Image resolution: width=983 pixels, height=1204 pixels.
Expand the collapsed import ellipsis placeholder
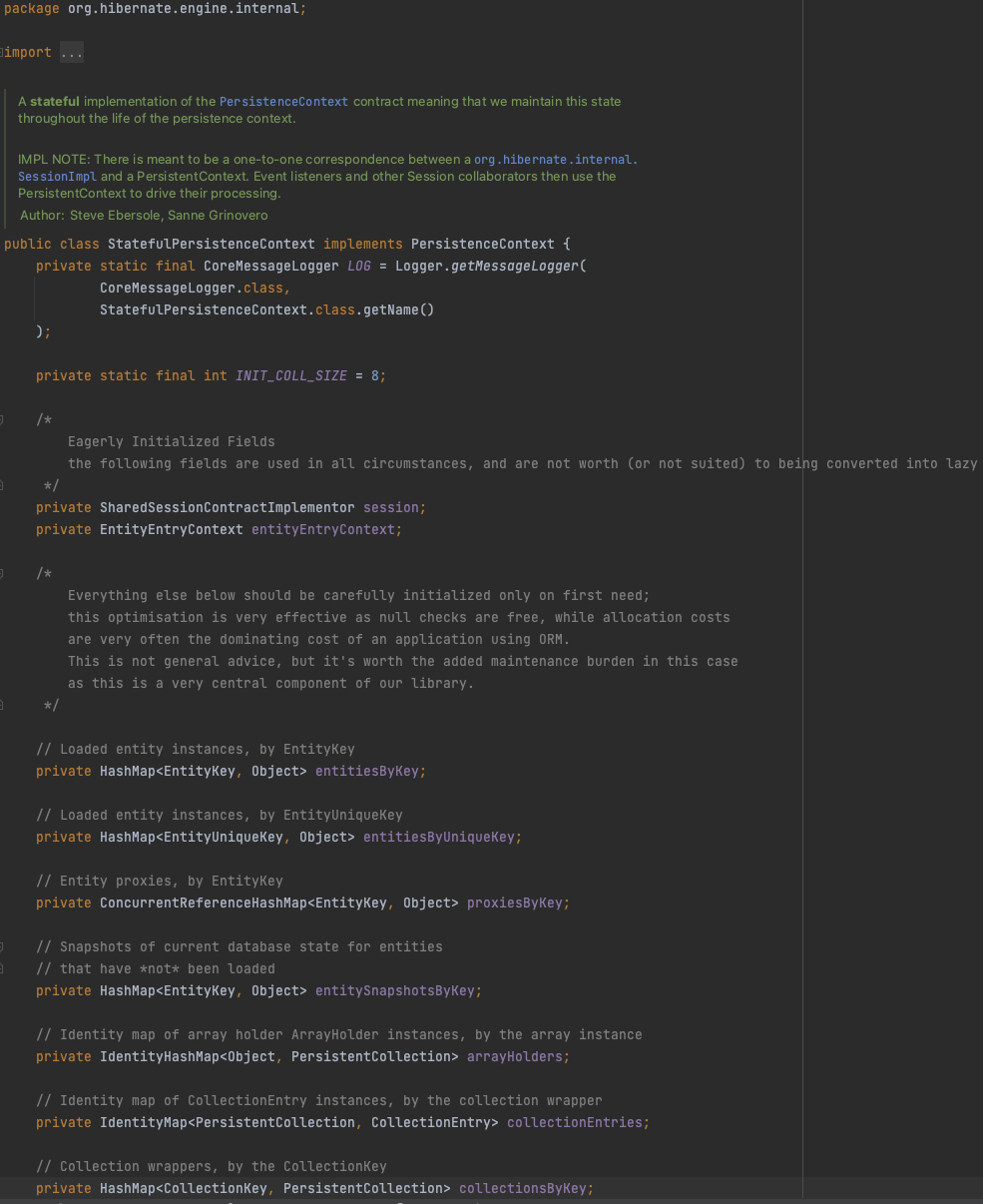tap(72, 53)
